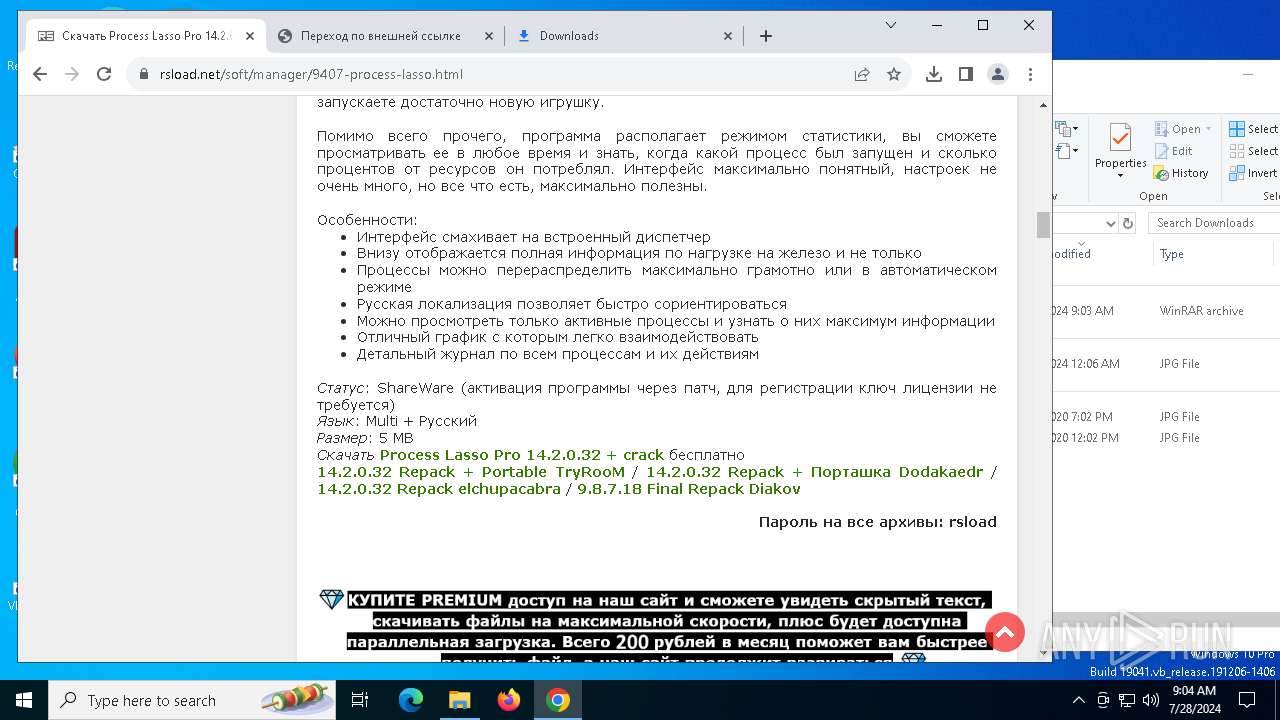This screenshot has width=1280, height=720.
Task: Launch Microsoft Edge from taskbar
Action: click(x=411, y=700)
